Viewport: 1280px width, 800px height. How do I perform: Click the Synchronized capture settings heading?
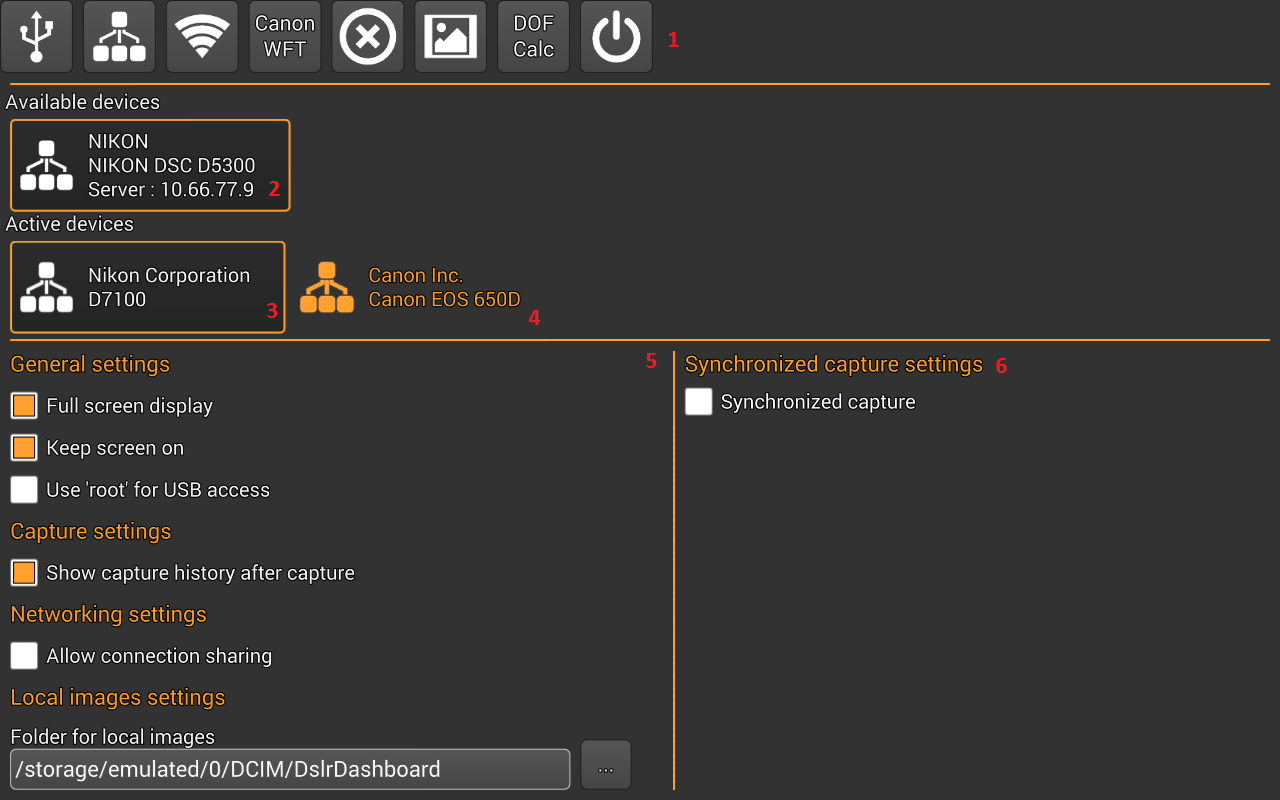tap(834, 364)
